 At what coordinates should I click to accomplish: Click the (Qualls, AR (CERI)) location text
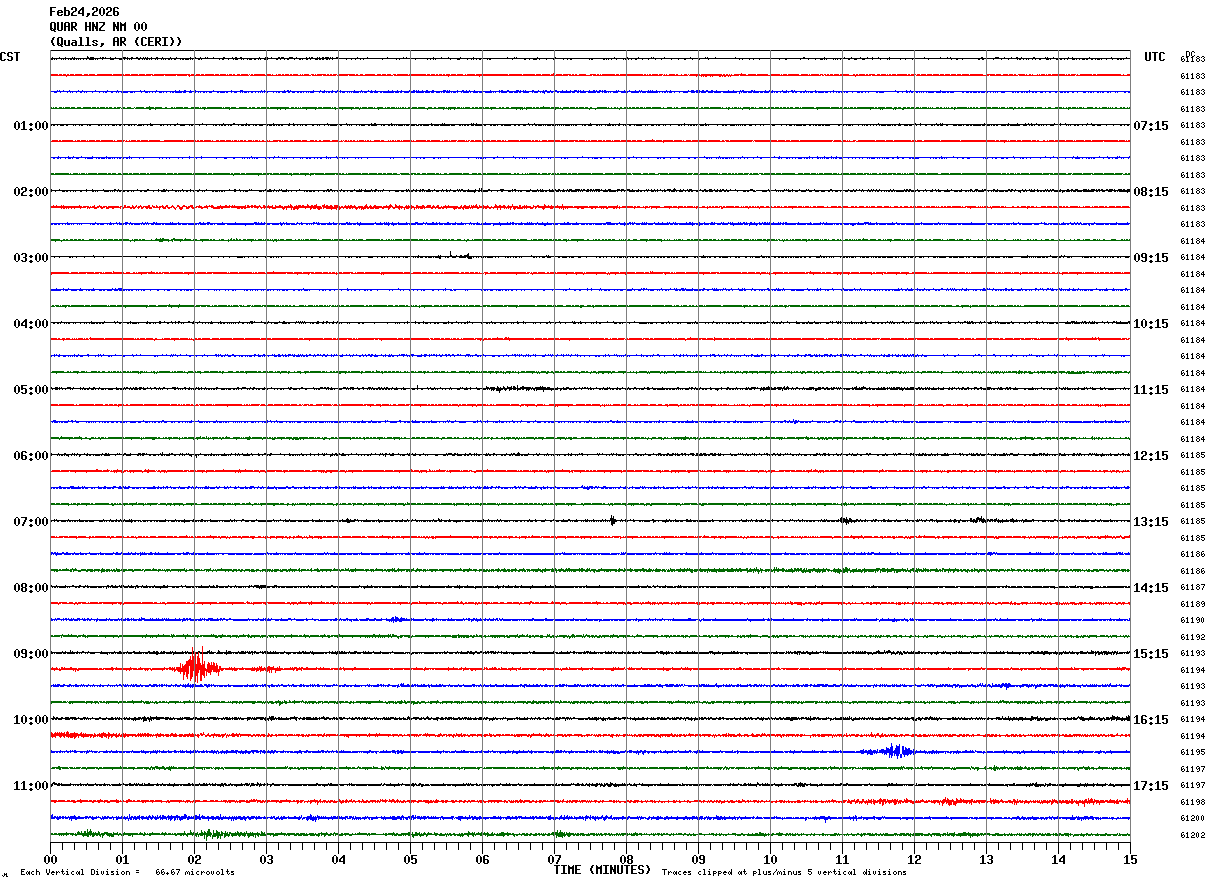click(x=116, y=42)
